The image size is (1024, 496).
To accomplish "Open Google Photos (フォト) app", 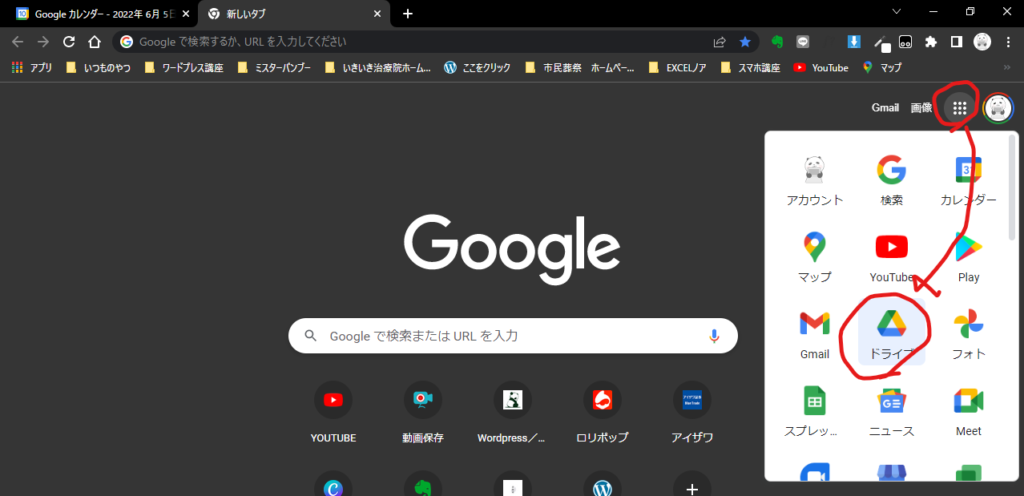I will coord(968,334).
